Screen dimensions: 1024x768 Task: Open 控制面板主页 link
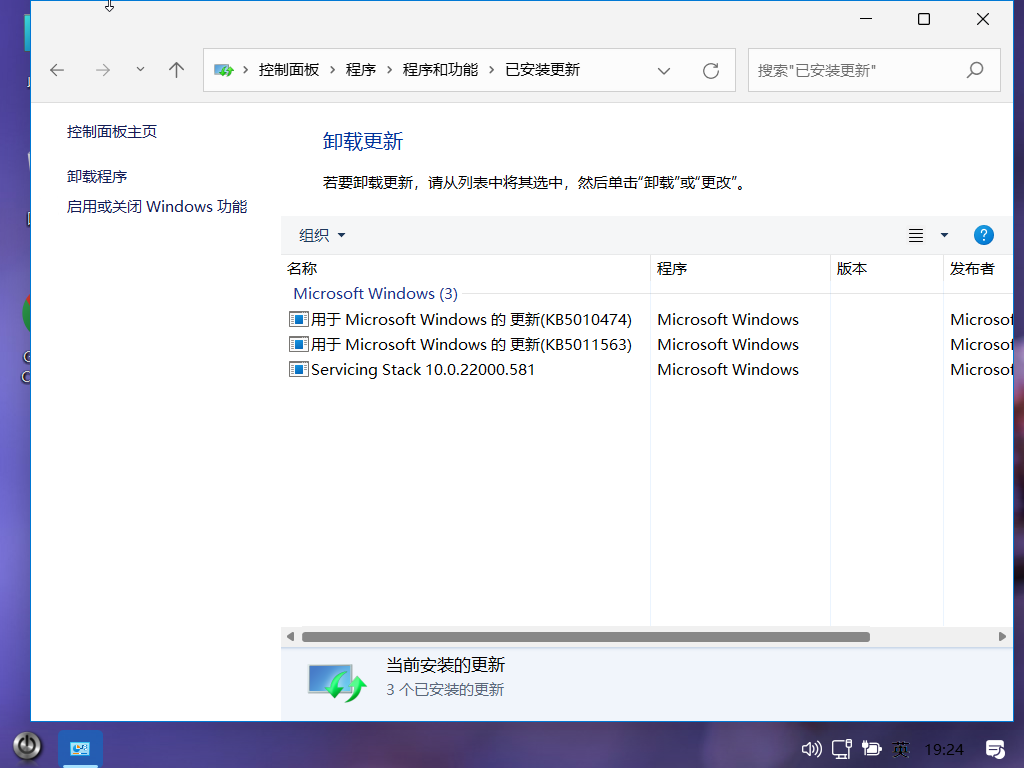click(x=112, y=132)
